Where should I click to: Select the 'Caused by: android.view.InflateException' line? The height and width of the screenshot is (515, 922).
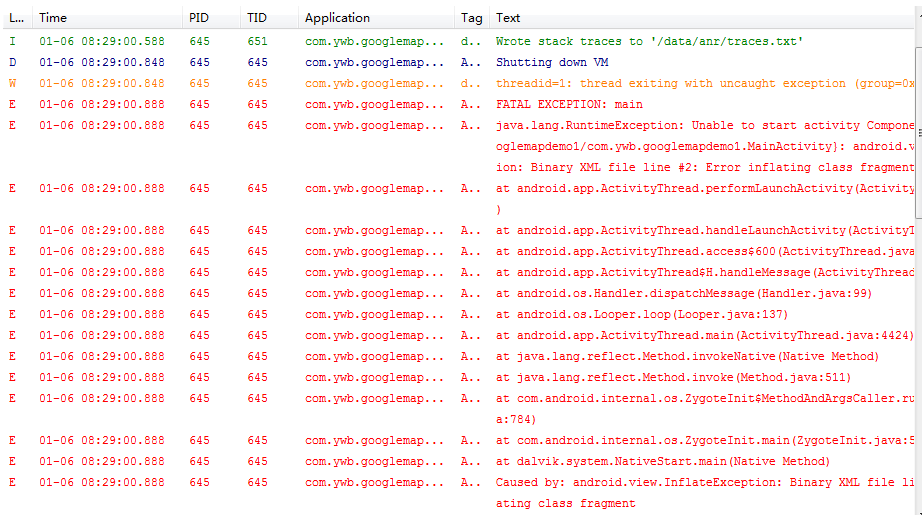tap(459, 493)
